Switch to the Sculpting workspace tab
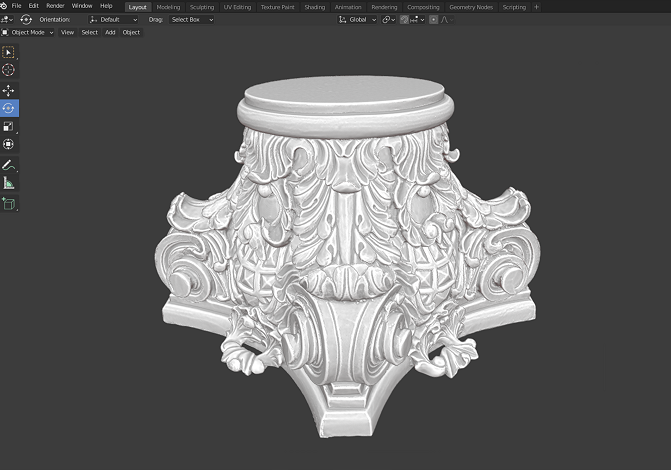 pyautogui.click(x=201, y=6)
